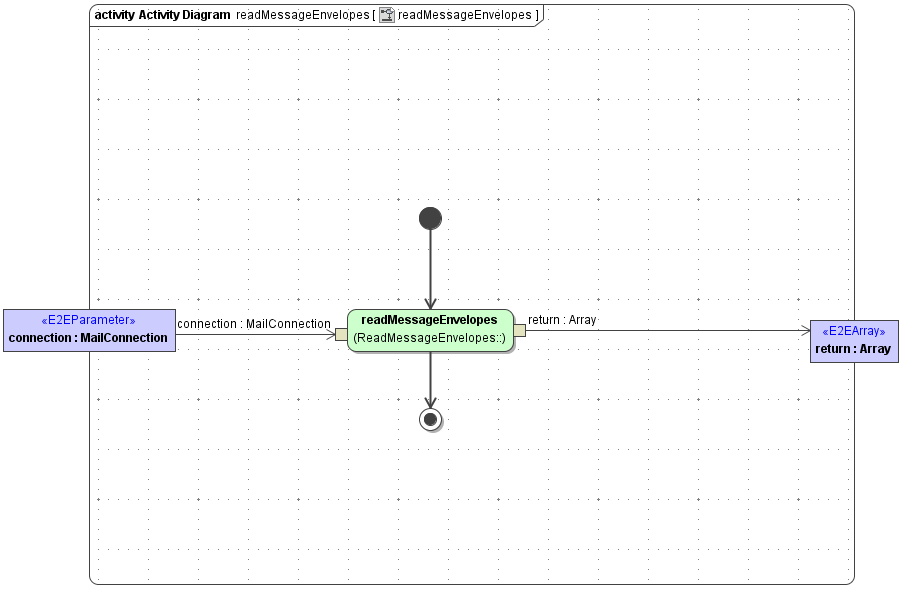Select the arrow from initial node to action
906x590 pixels.
(x=430, y=265)
